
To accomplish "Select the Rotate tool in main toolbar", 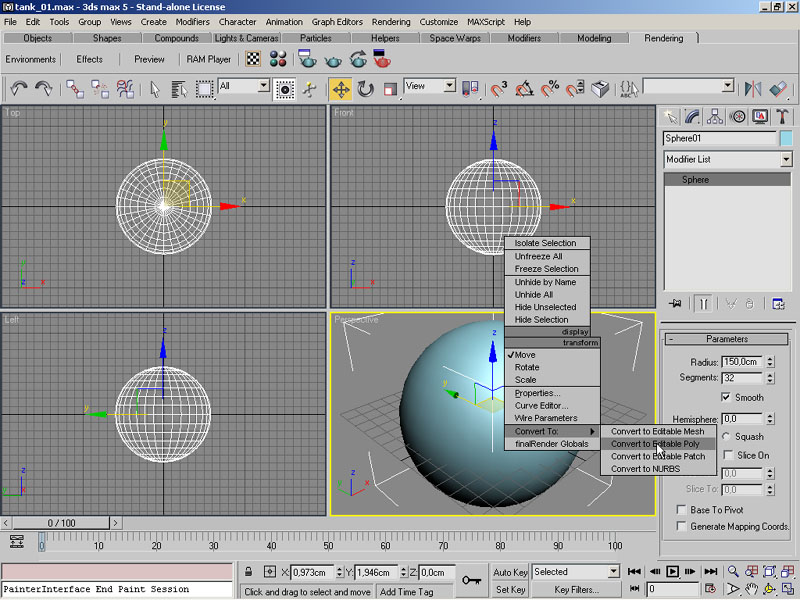I will tap(366, 89).
